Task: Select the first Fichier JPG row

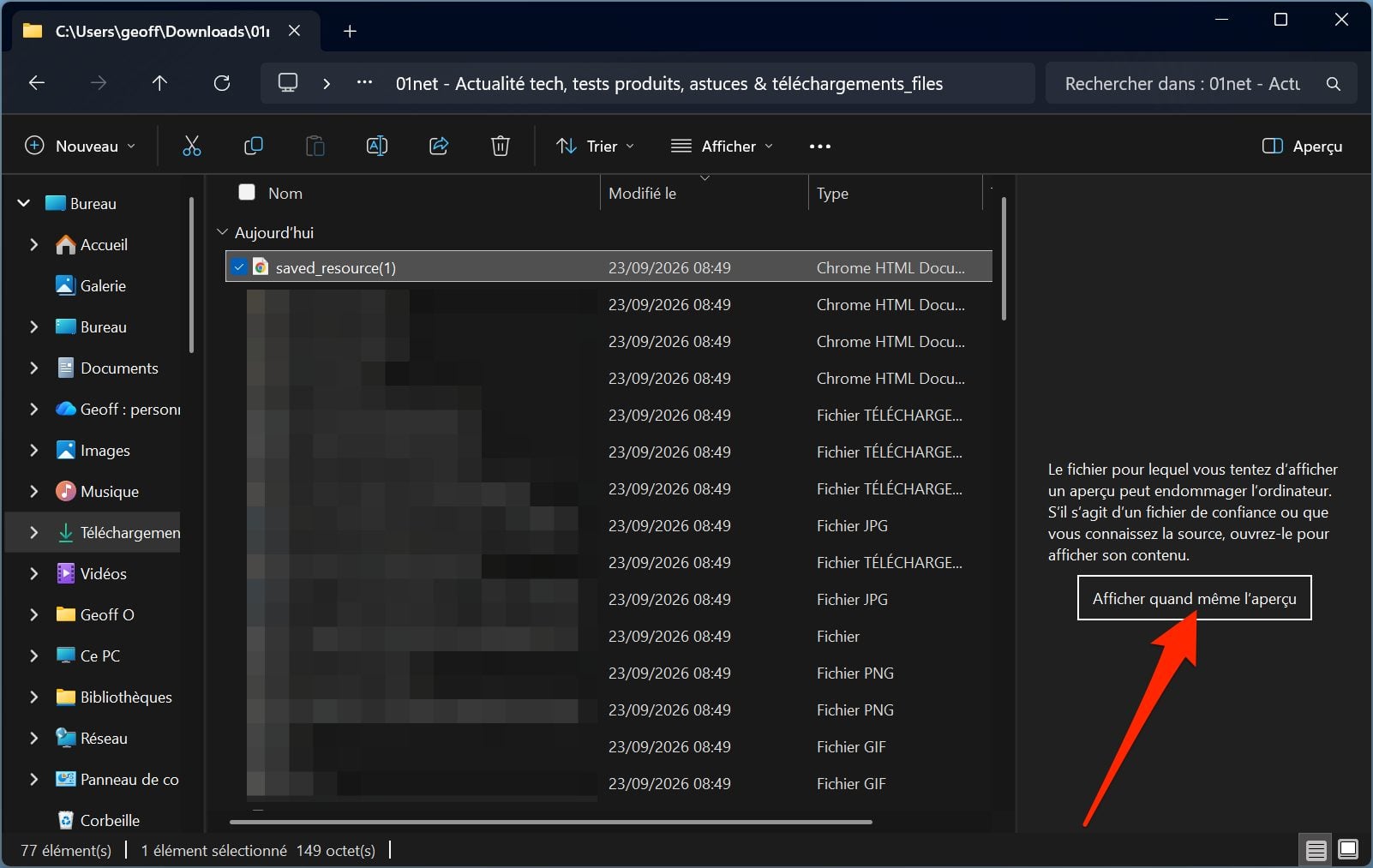Action: (609, 525)
